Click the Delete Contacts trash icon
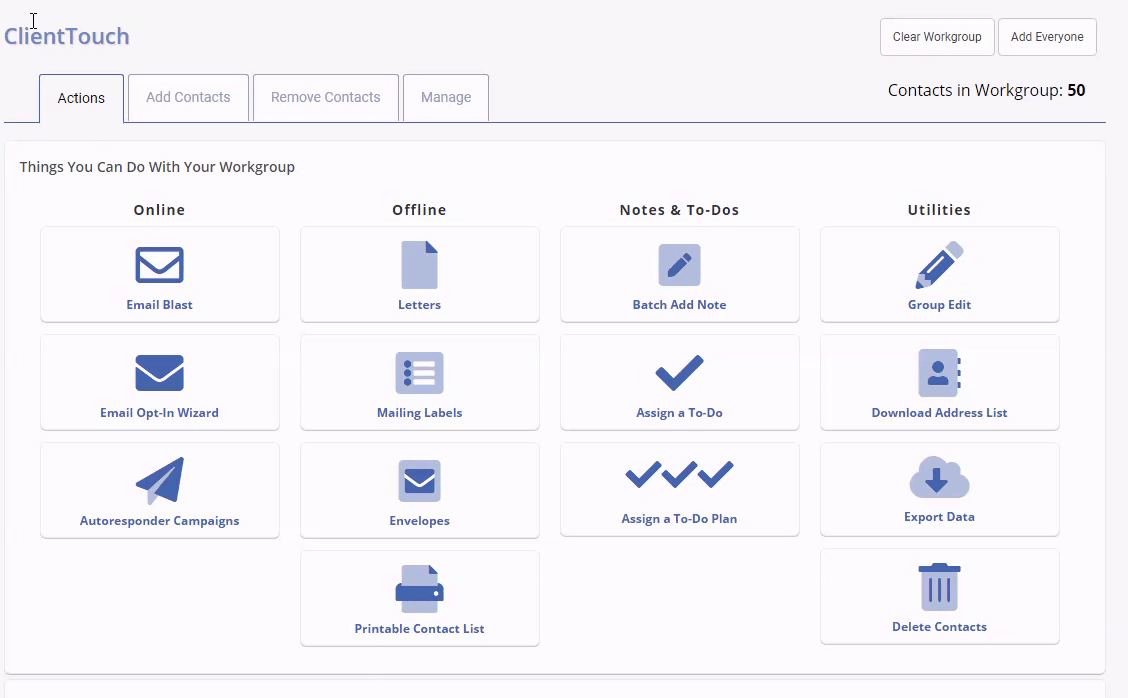The height and width of the screenshot is (698, 1128). click(940, 586)
